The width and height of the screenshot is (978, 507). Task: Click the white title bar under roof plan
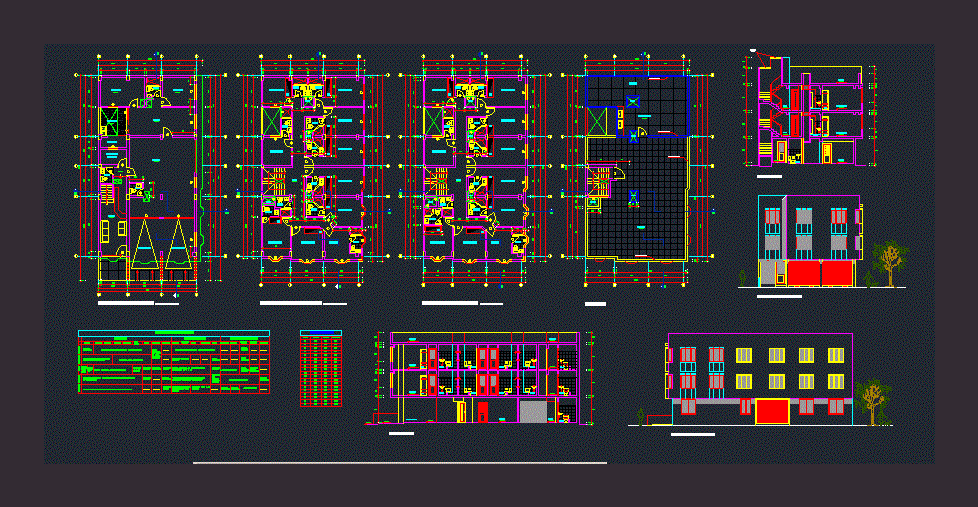[x=595, y=303]
